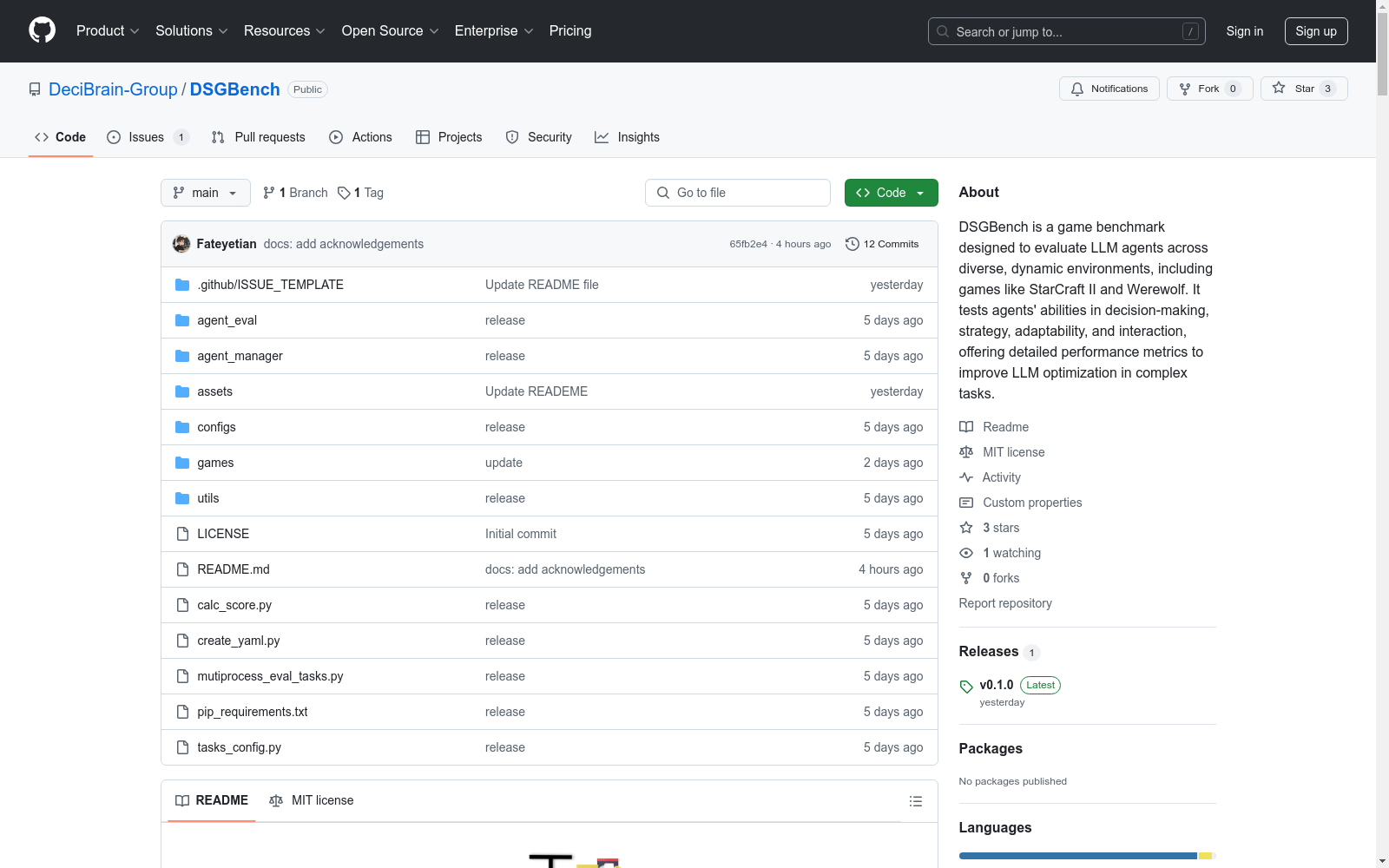Viewport: 1389px width, 868px height.
Task: Open the v0.1.0 release
Action: click(997, 685)
